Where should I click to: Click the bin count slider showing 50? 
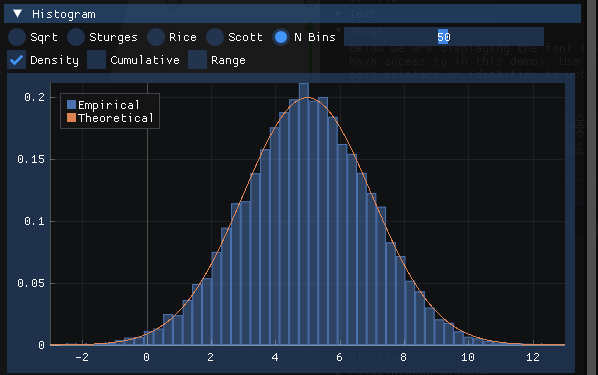pos(444,37)
